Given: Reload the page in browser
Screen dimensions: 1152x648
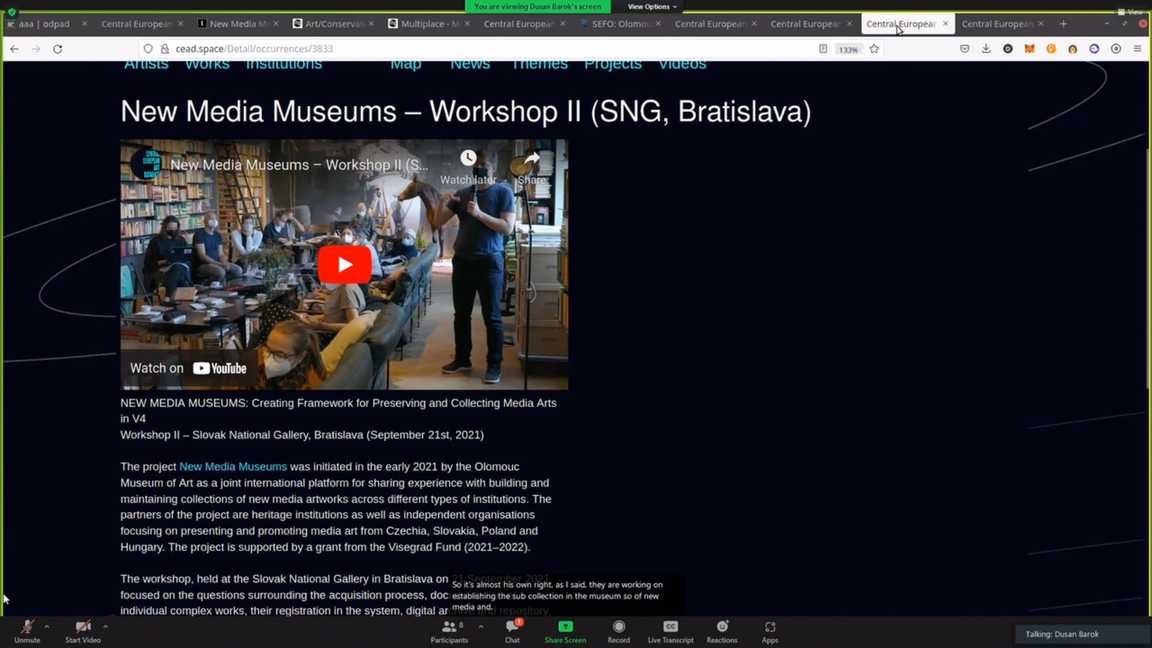Looking at the screenshot, I should (58, 49).
